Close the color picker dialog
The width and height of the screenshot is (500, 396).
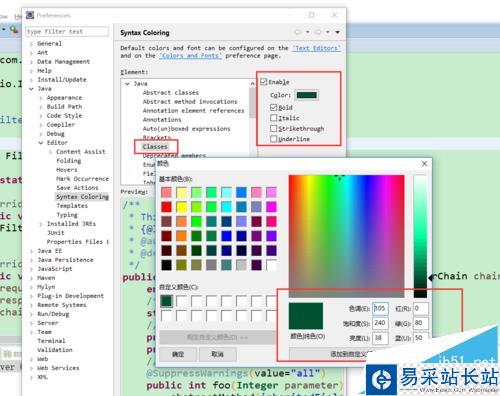(424, 164)
